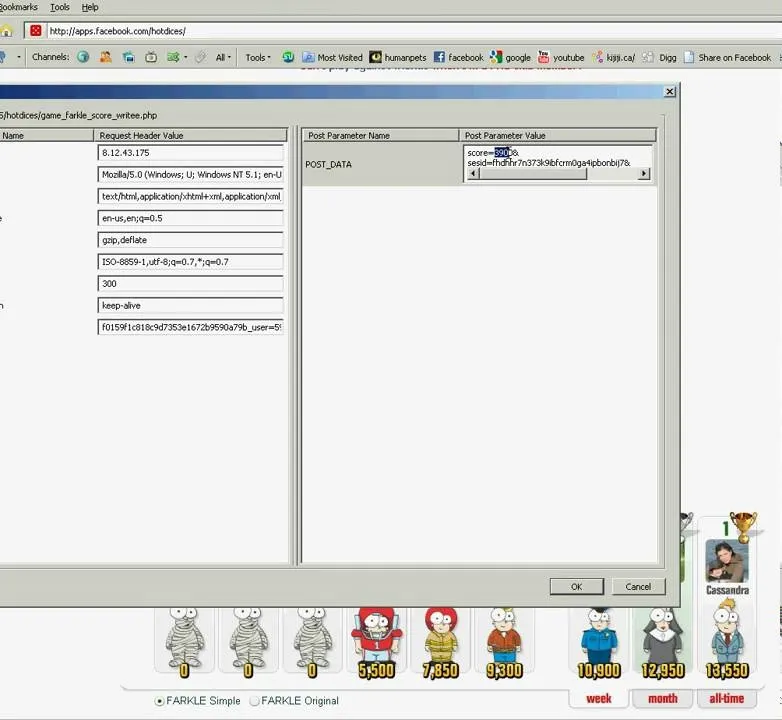Click the paperclip toolbar icon

(x=200, y=57)
